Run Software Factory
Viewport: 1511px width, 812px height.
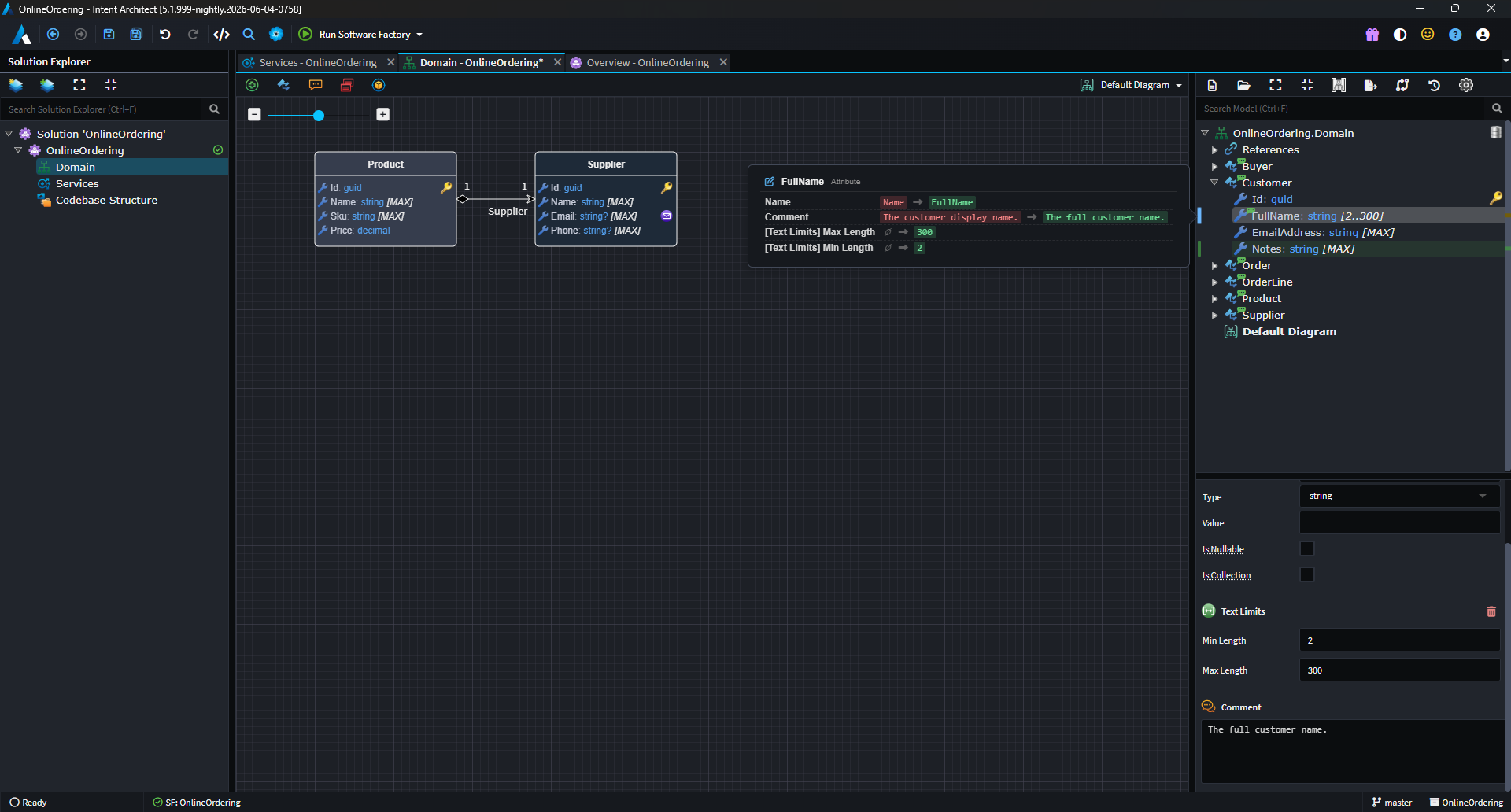[x=356, y=35]
